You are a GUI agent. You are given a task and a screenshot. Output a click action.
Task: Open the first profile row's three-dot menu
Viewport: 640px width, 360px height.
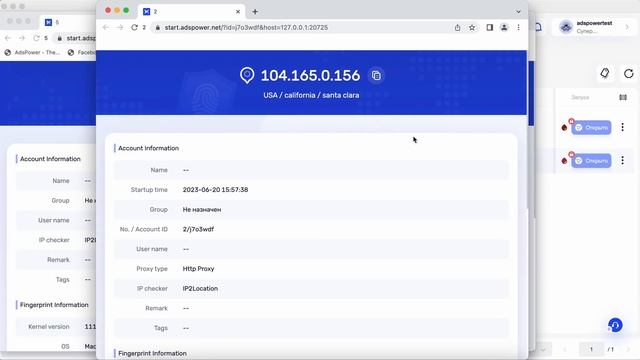pyautogui.click(x=622, y=127)
